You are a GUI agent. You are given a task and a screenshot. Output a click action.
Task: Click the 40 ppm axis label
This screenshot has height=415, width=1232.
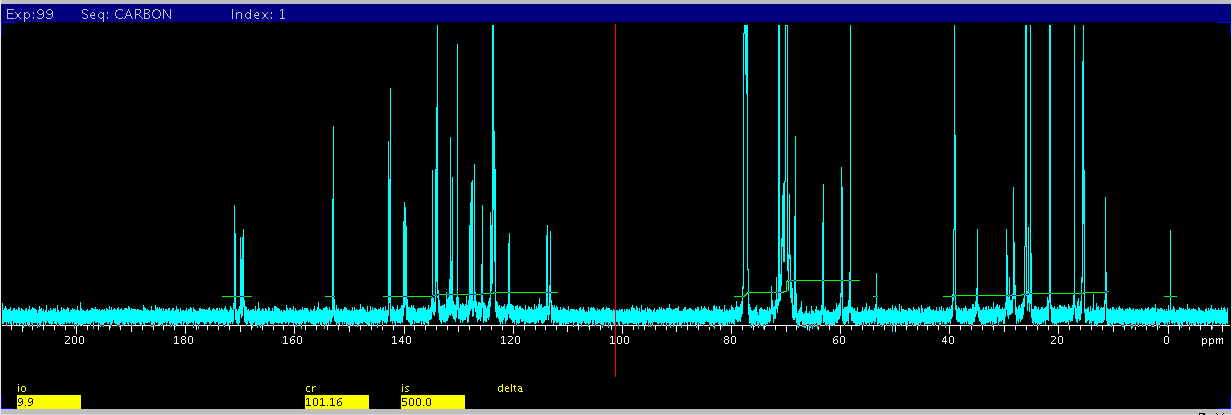tap(947, 341)
